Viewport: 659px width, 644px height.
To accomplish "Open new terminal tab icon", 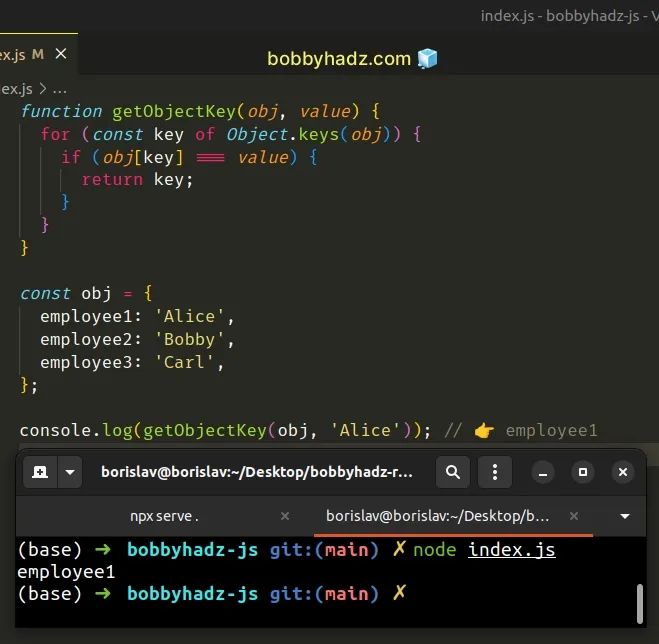I will (40, 472).
